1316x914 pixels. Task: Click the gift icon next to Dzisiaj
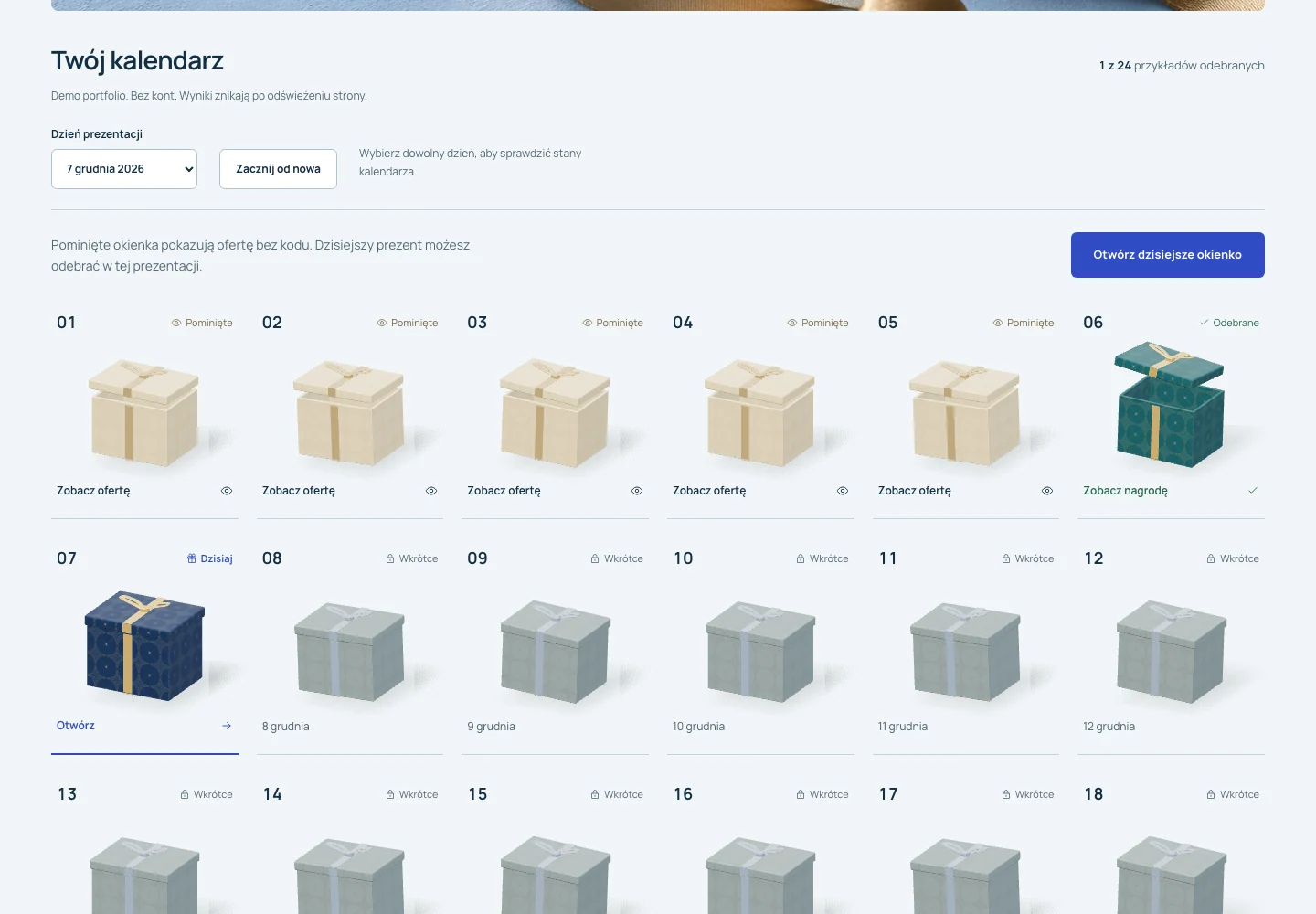coord(192,558)
